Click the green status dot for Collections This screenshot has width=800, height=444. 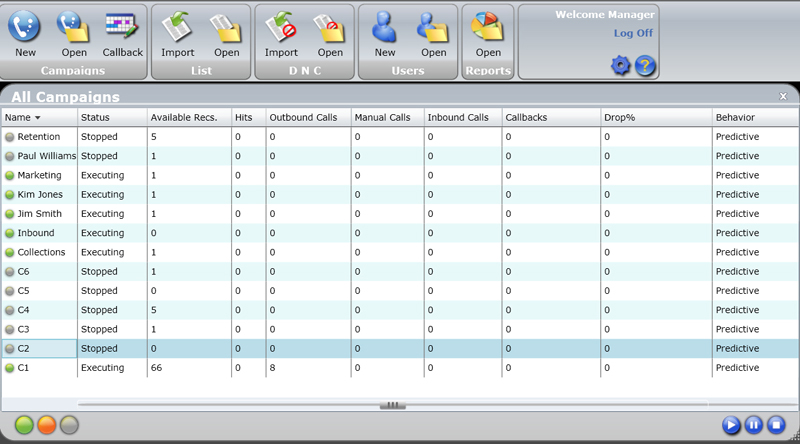point(10,253)
